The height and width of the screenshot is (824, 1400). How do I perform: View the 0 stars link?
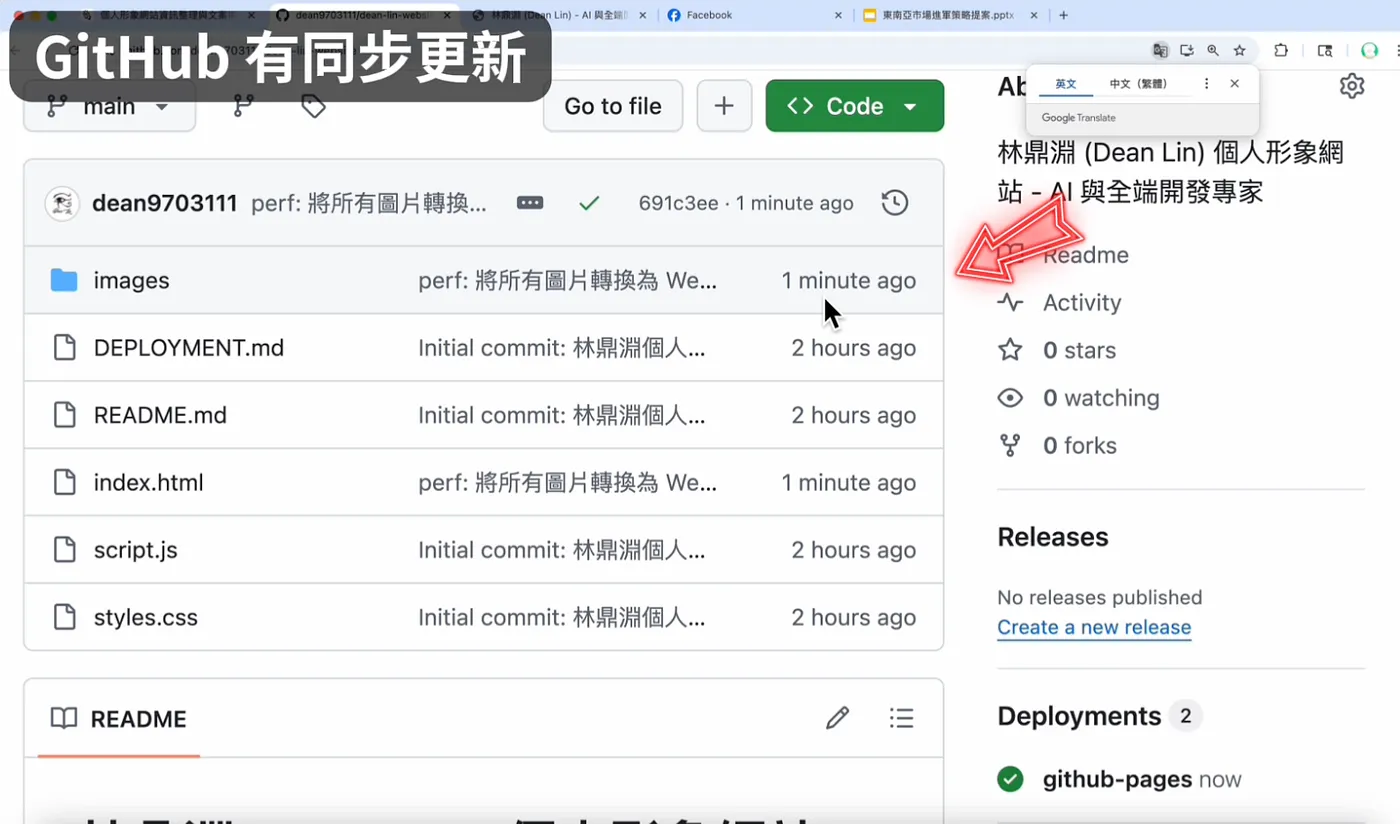pyautogui.click(x=1079, y=350)
